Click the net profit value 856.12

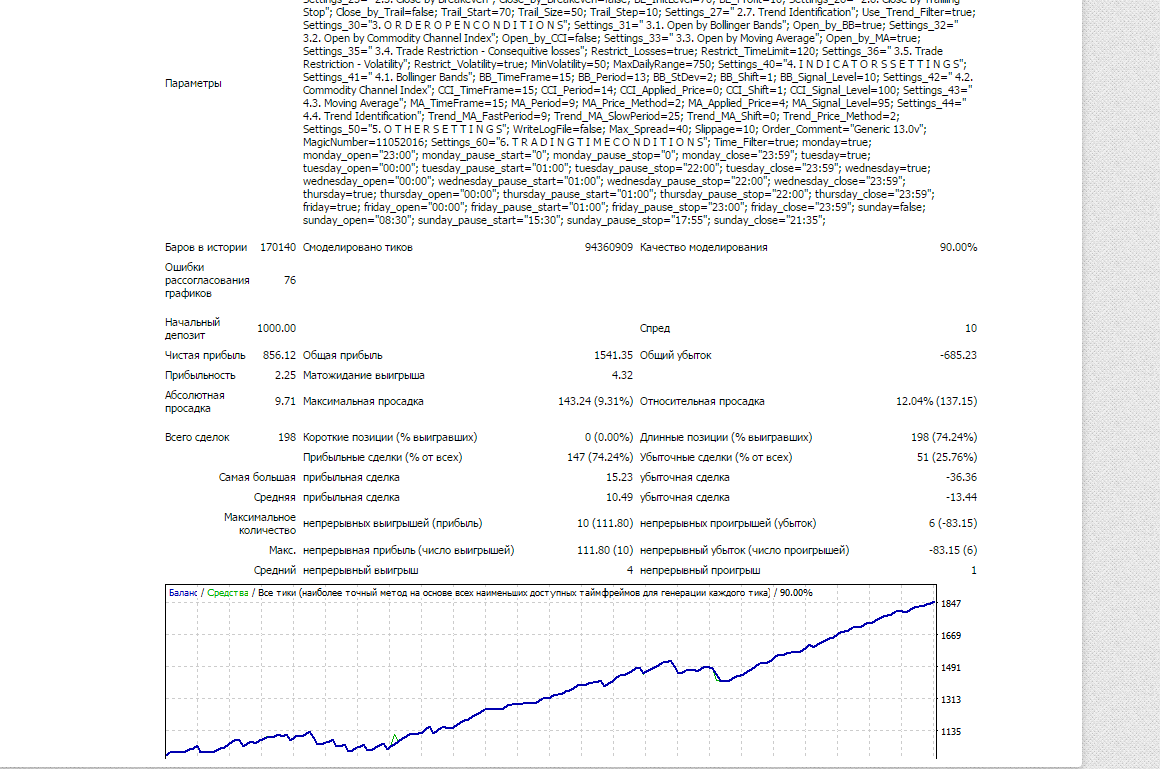pos(279,355)
